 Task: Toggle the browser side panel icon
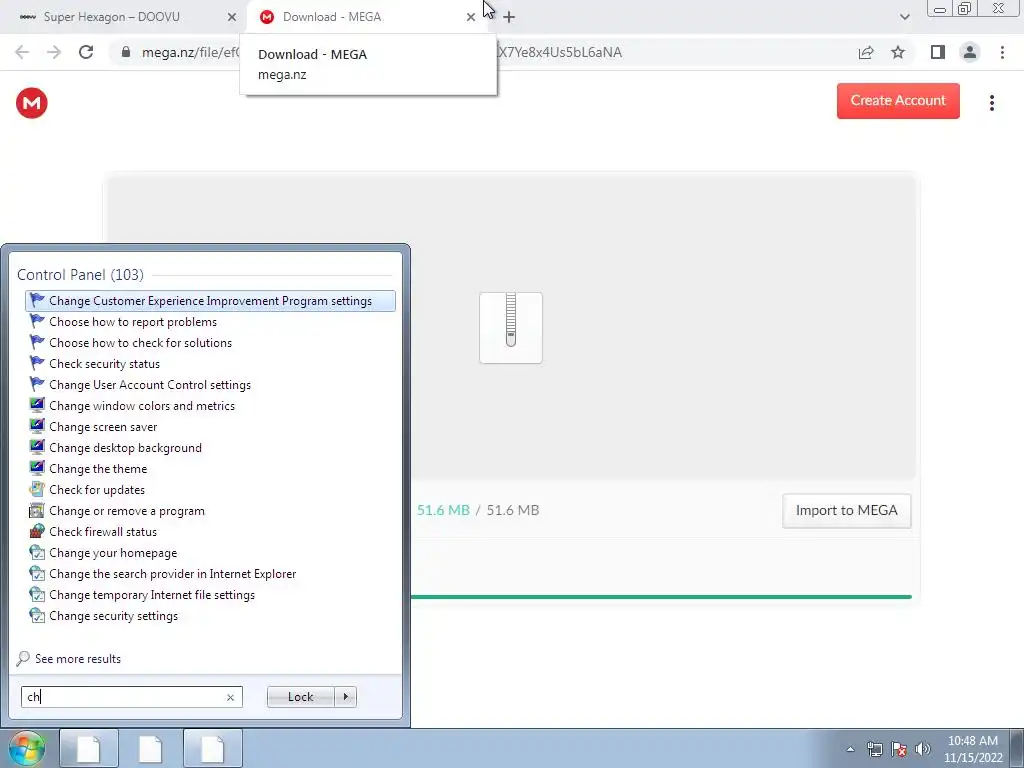point(938,52)
